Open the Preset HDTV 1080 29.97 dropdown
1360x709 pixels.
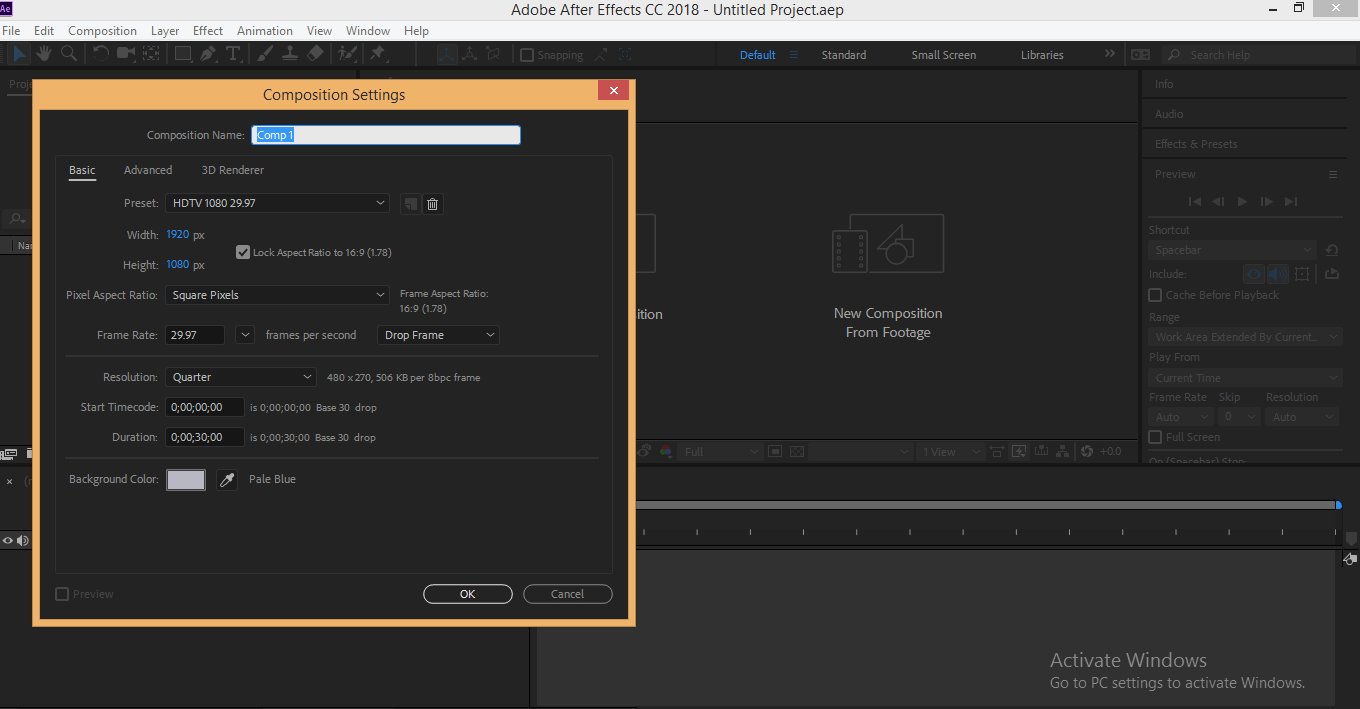[x=277, y=203]
